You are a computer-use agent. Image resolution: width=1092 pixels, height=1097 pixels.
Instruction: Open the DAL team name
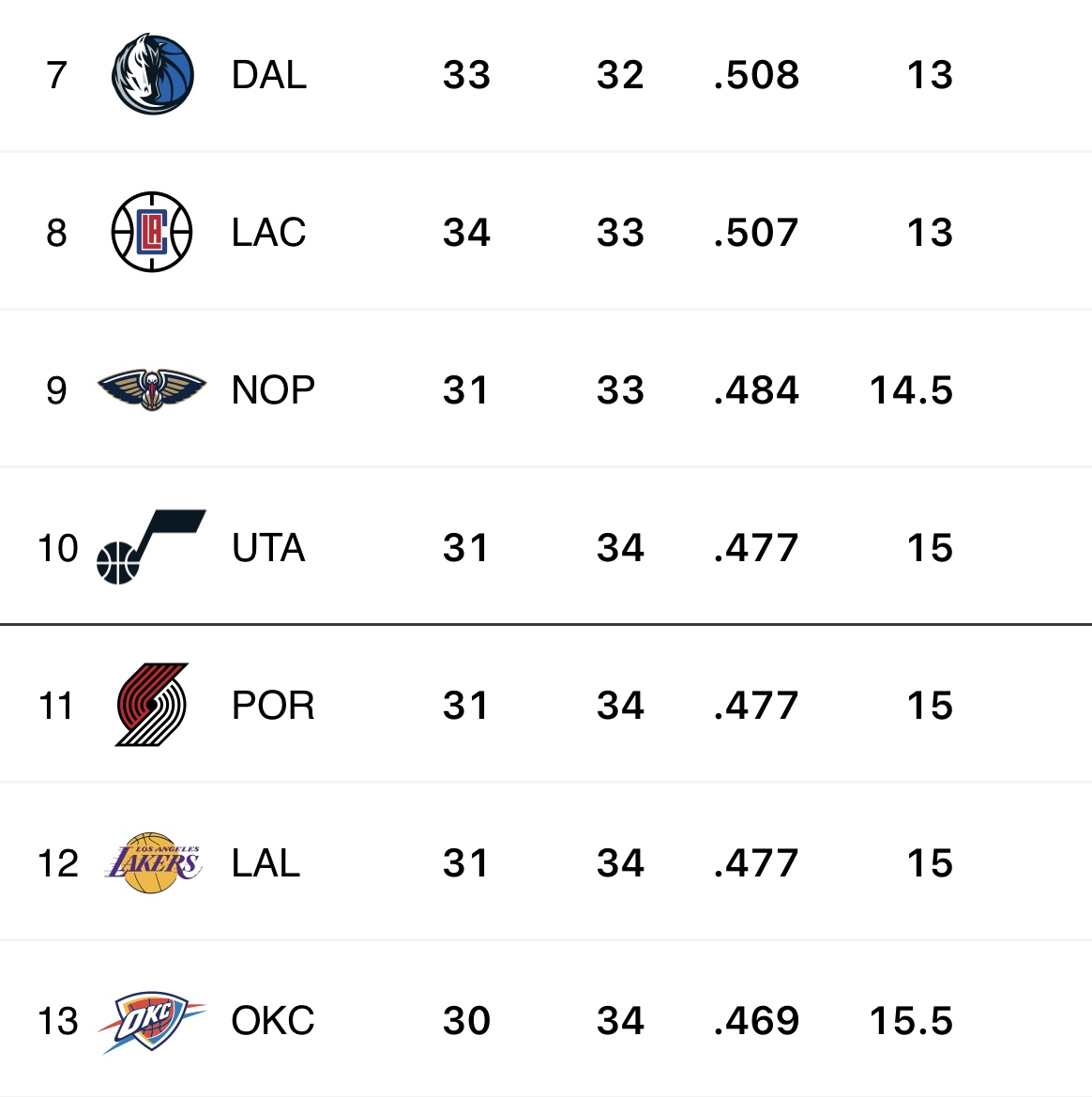coord(269,75)
